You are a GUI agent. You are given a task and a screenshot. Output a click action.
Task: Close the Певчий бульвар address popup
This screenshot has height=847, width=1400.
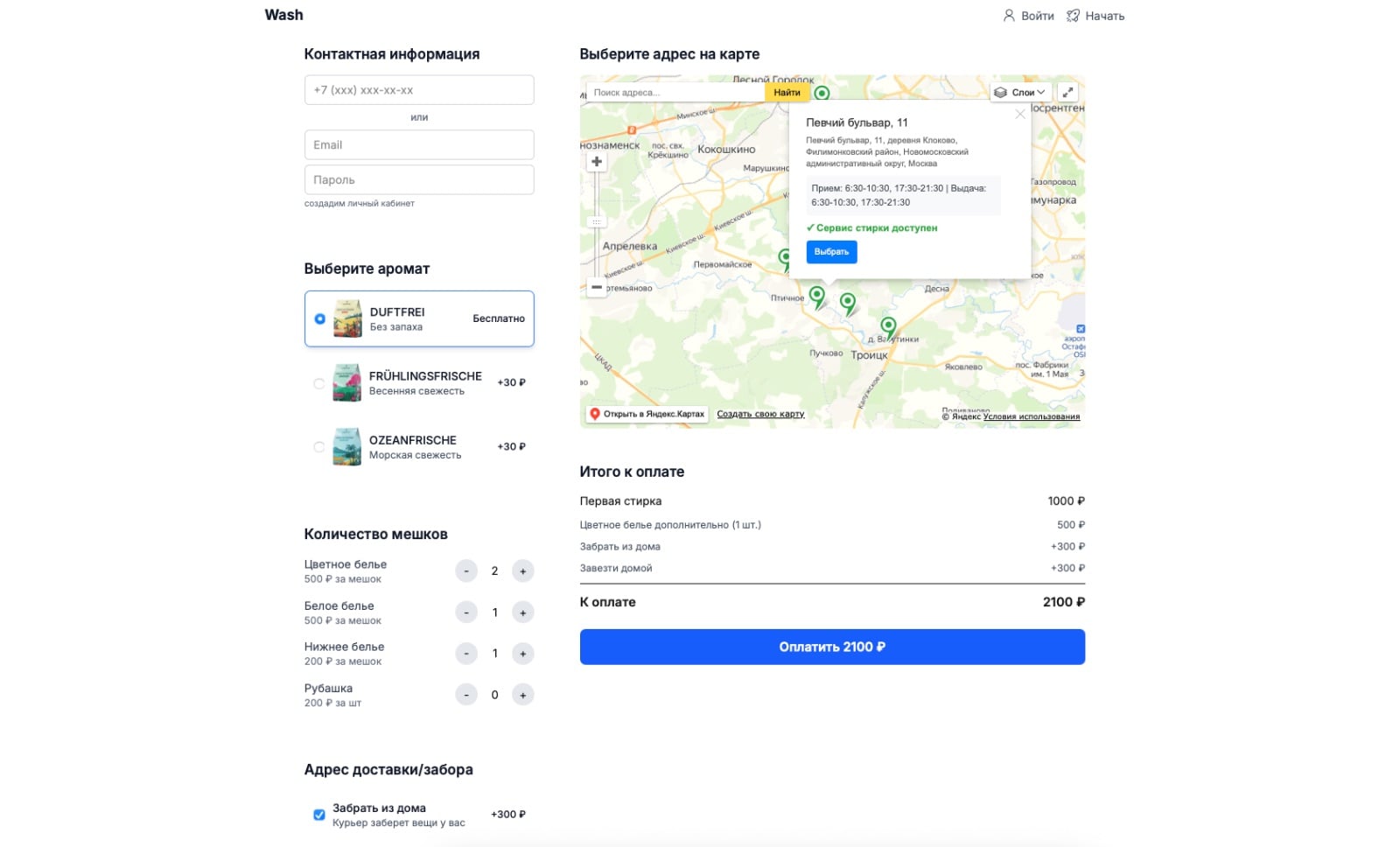pyautogui.click(x=1019, y=114)
